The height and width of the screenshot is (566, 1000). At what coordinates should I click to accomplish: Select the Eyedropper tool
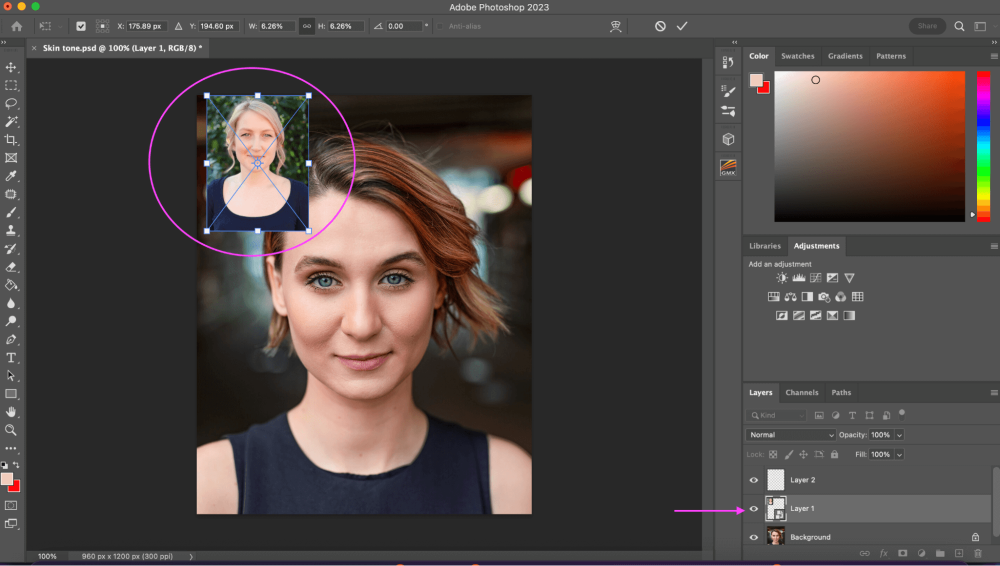pyautogui.click(x=12, y=176)
